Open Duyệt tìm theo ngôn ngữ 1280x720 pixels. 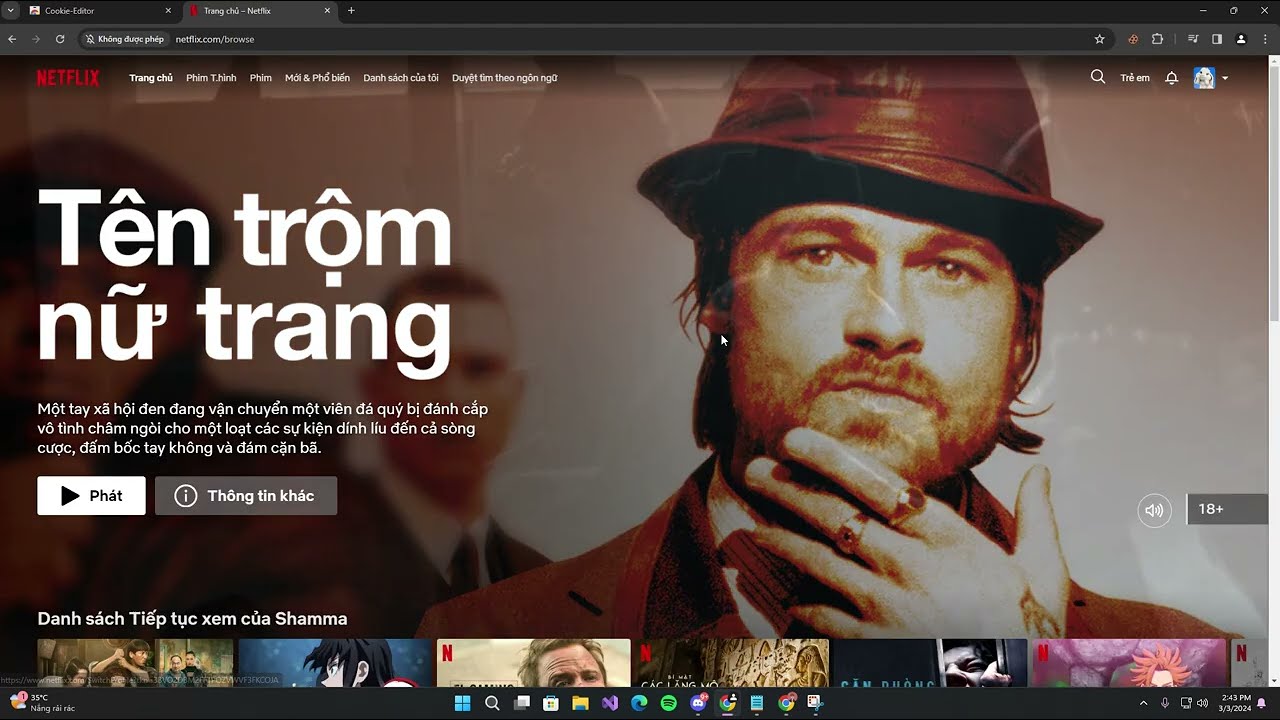tap(504, 78)
